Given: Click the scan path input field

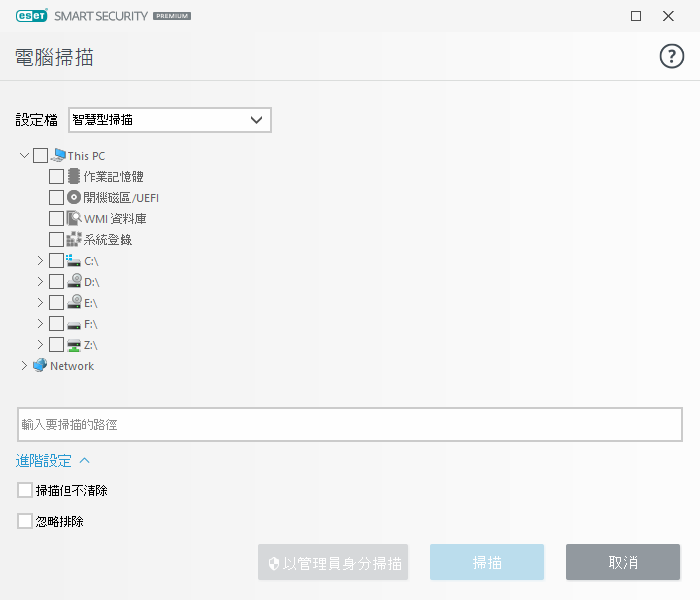Looking at the screenshot, I should point(350,425).
